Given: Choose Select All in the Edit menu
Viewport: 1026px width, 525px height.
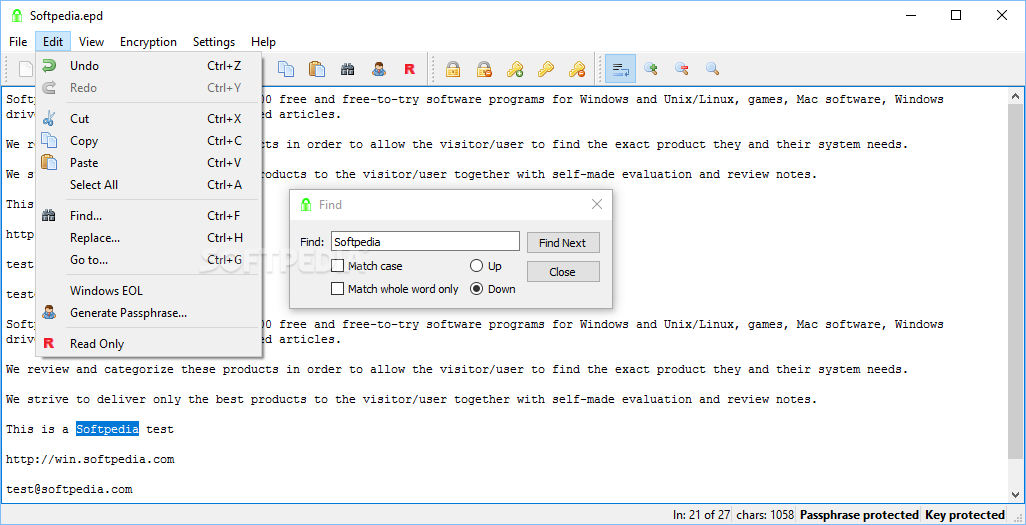Looking at the screenshot, I should (x=149, y=185).
